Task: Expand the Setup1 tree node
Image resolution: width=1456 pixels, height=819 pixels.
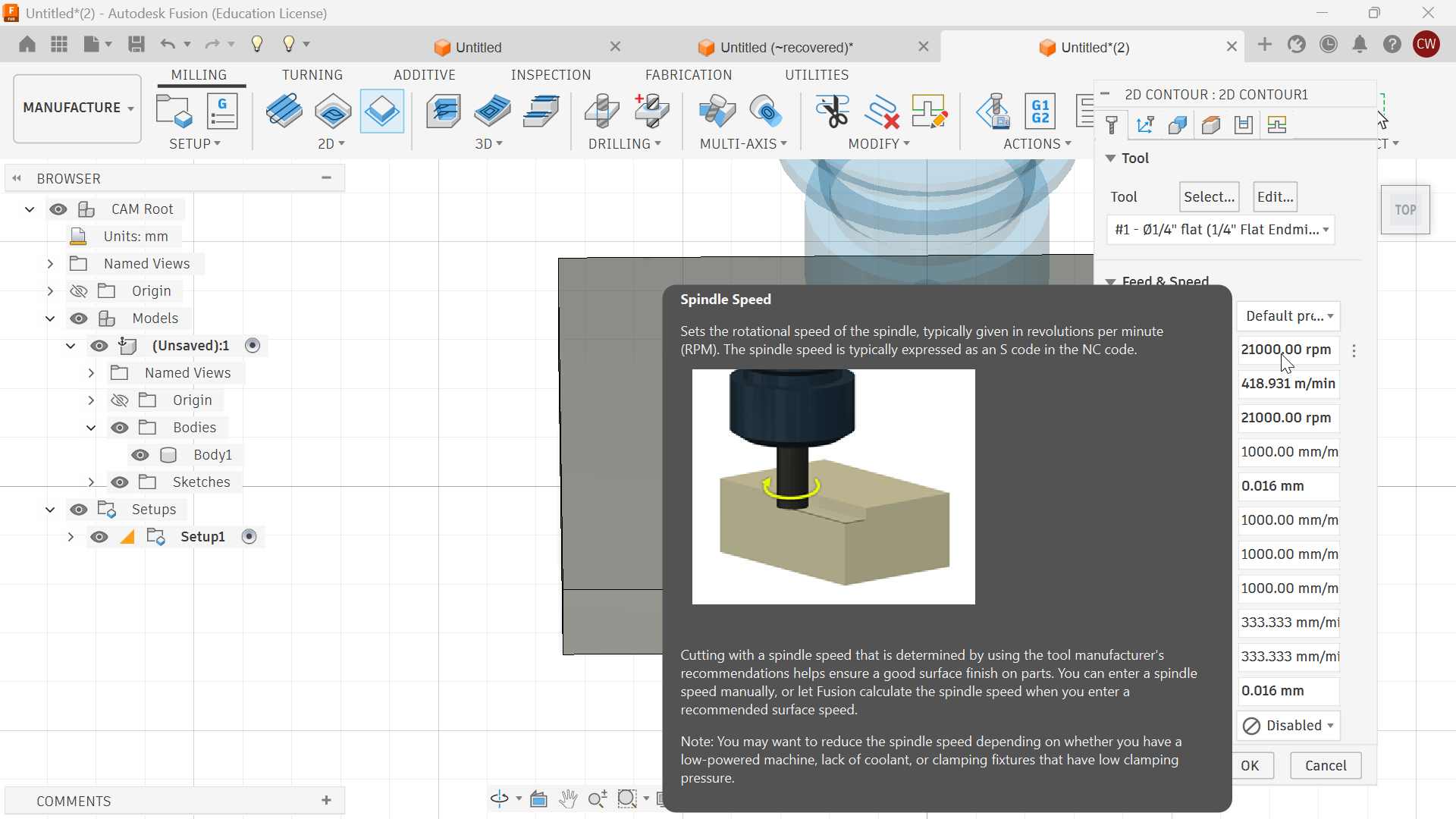Action: 71,537
